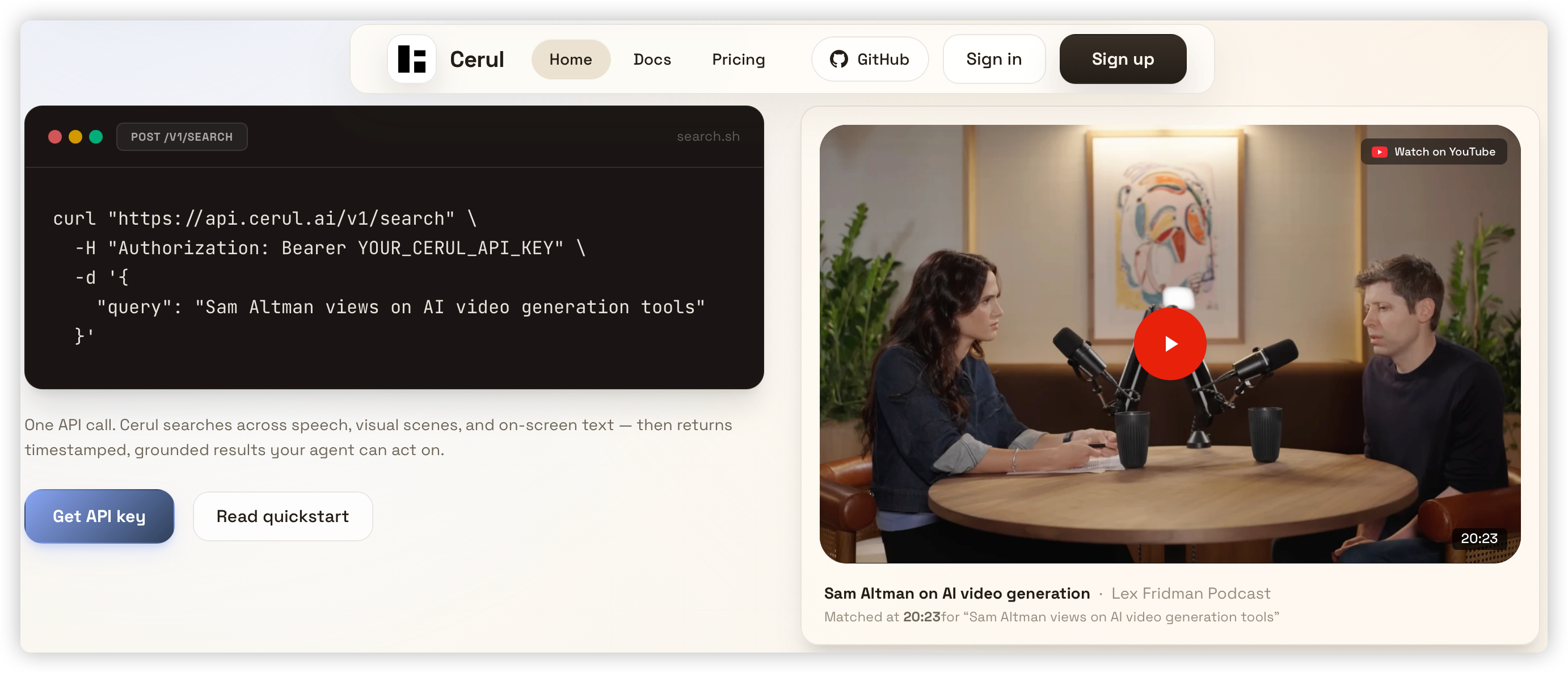Click the POST /V1/SEARCH badge
This screenshot has height=673, width=1568.
182,136
